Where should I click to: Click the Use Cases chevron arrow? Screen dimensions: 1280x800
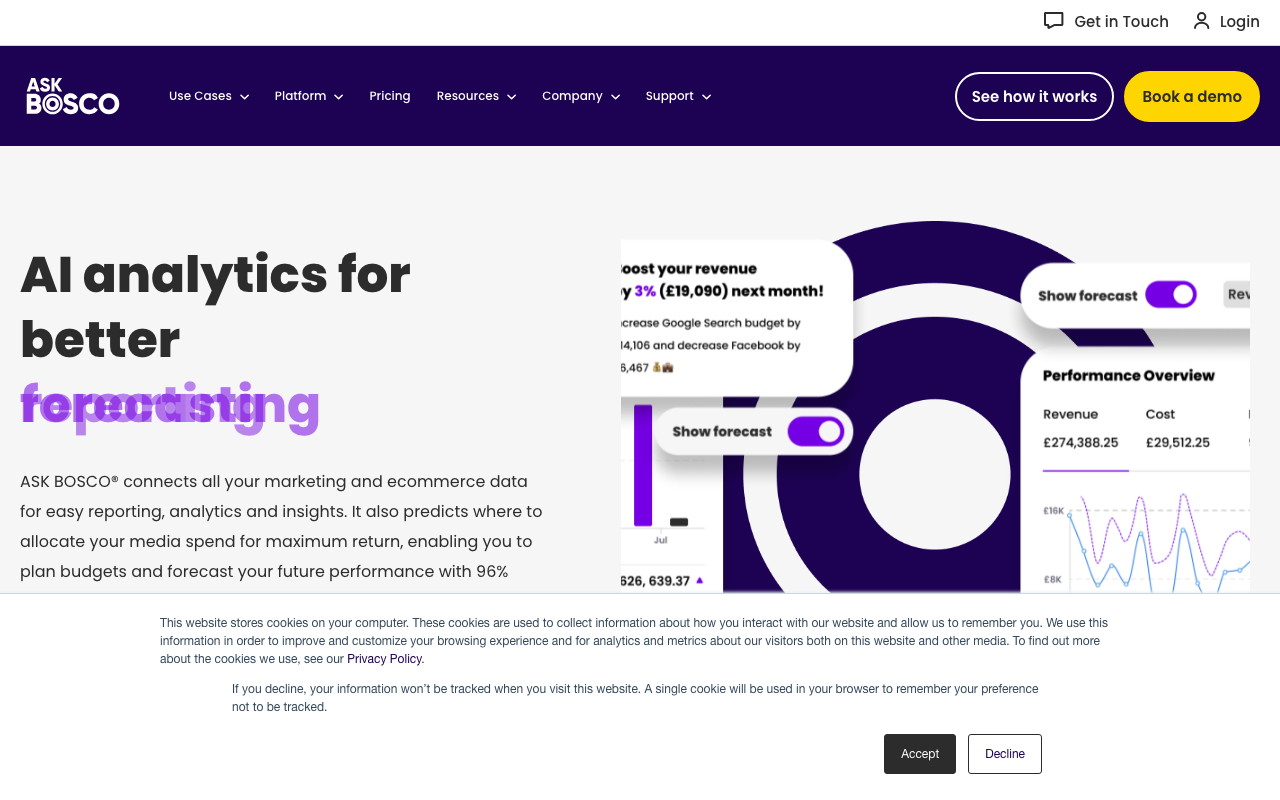[244, 97]
